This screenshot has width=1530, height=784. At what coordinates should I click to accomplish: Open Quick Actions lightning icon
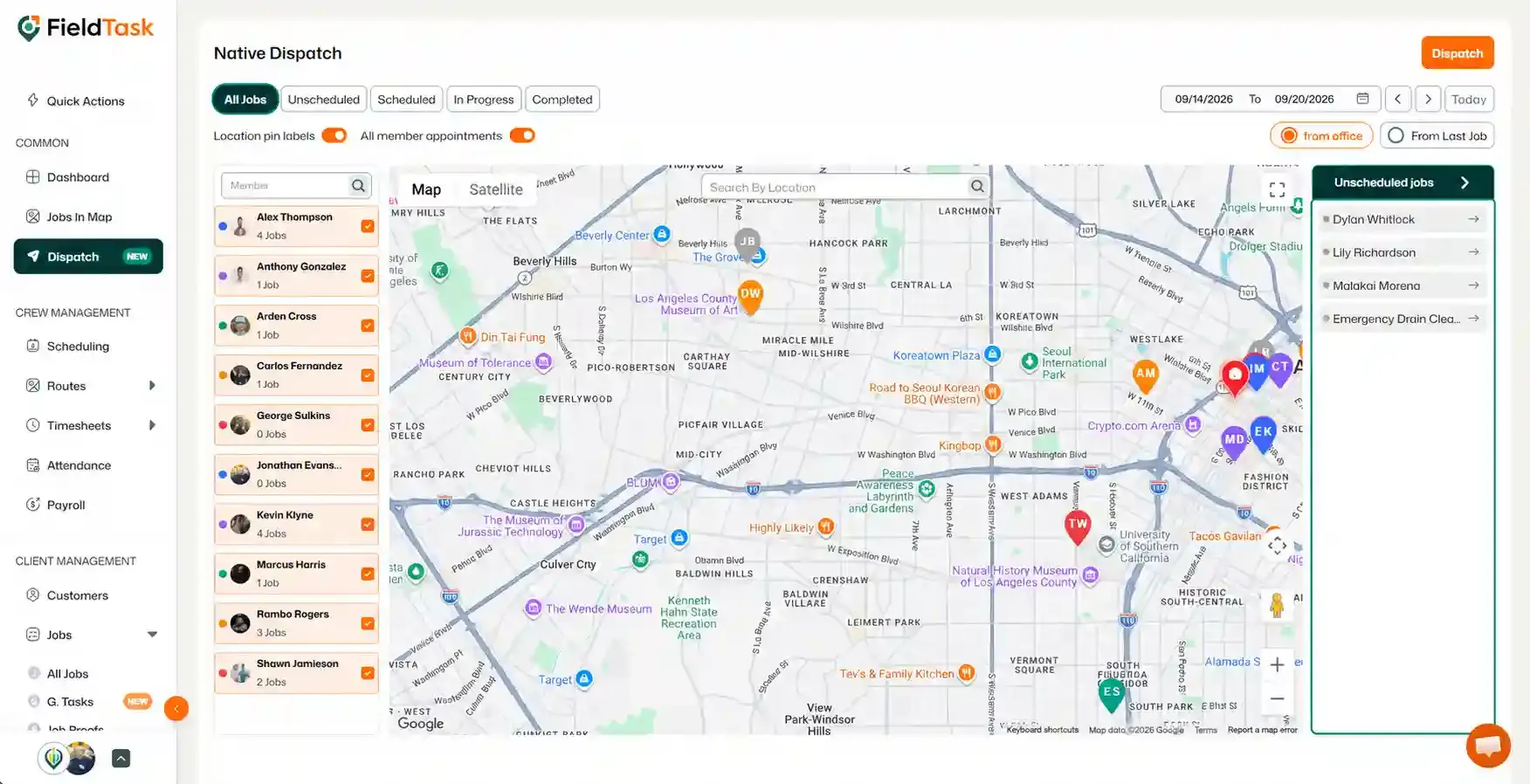[x=33, y=100]
